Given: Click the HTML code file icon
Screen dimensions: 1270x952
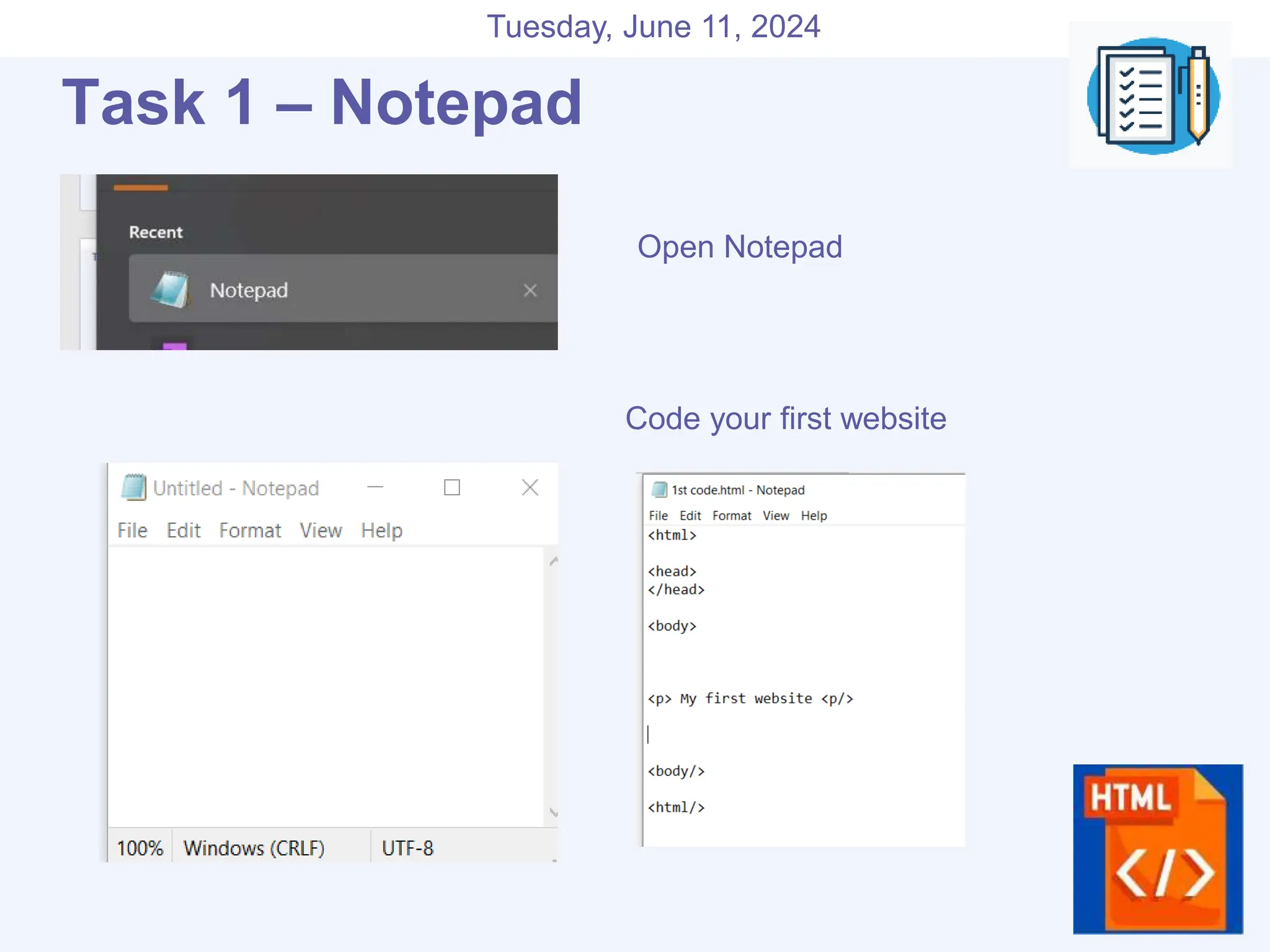Looking at the screenshot, I should point(1158,848).
